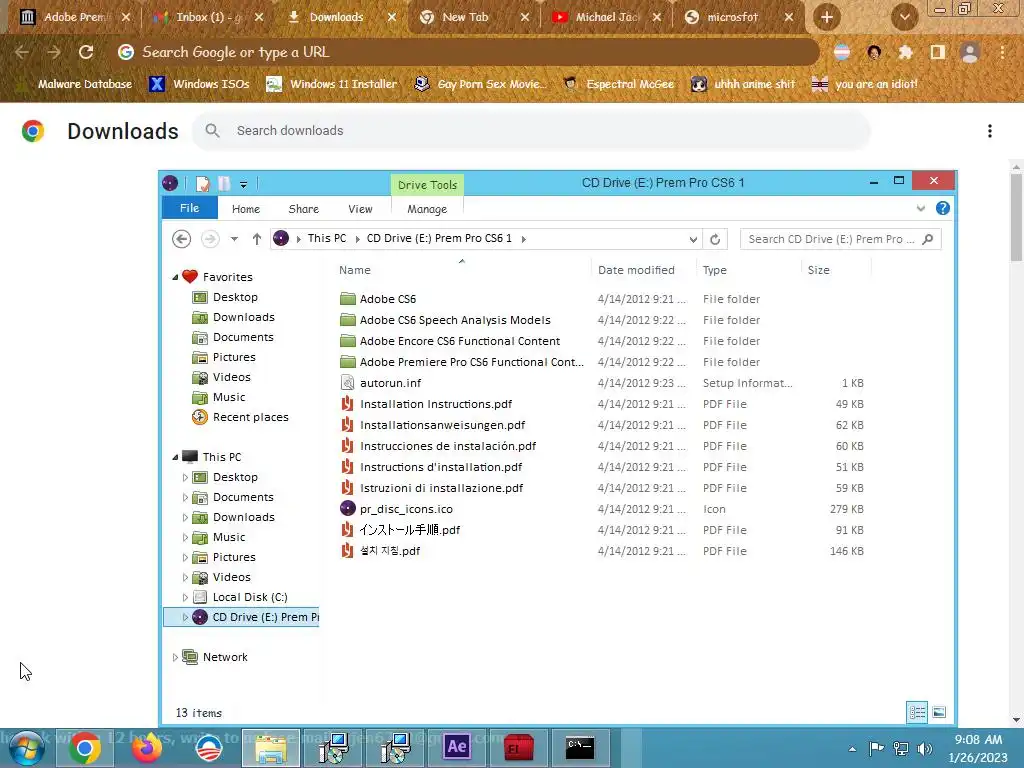Open Downloads page more actions menu

[990, 131]
